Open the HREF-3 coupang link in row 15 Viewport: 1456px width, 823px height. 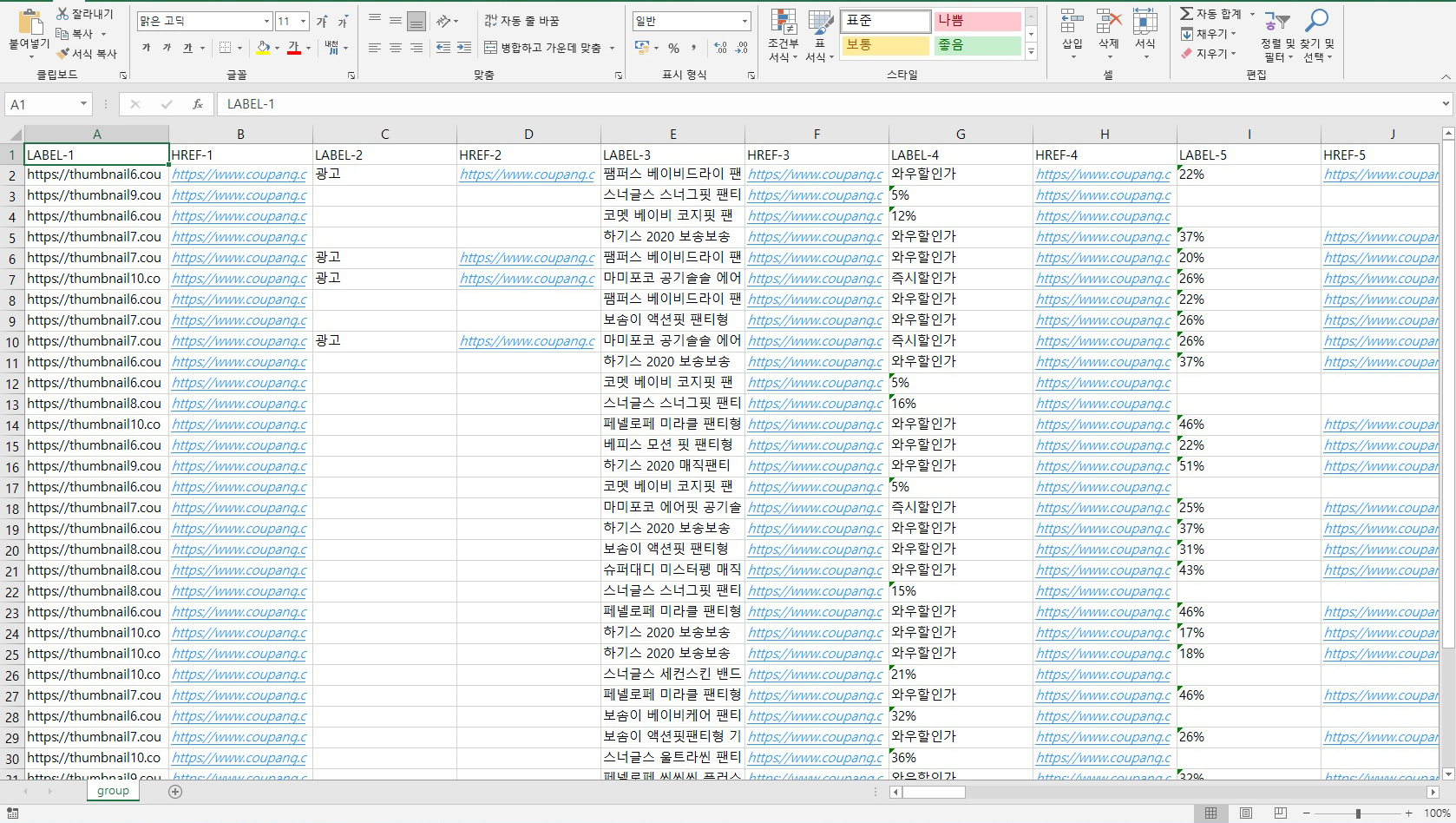point(816,445)
